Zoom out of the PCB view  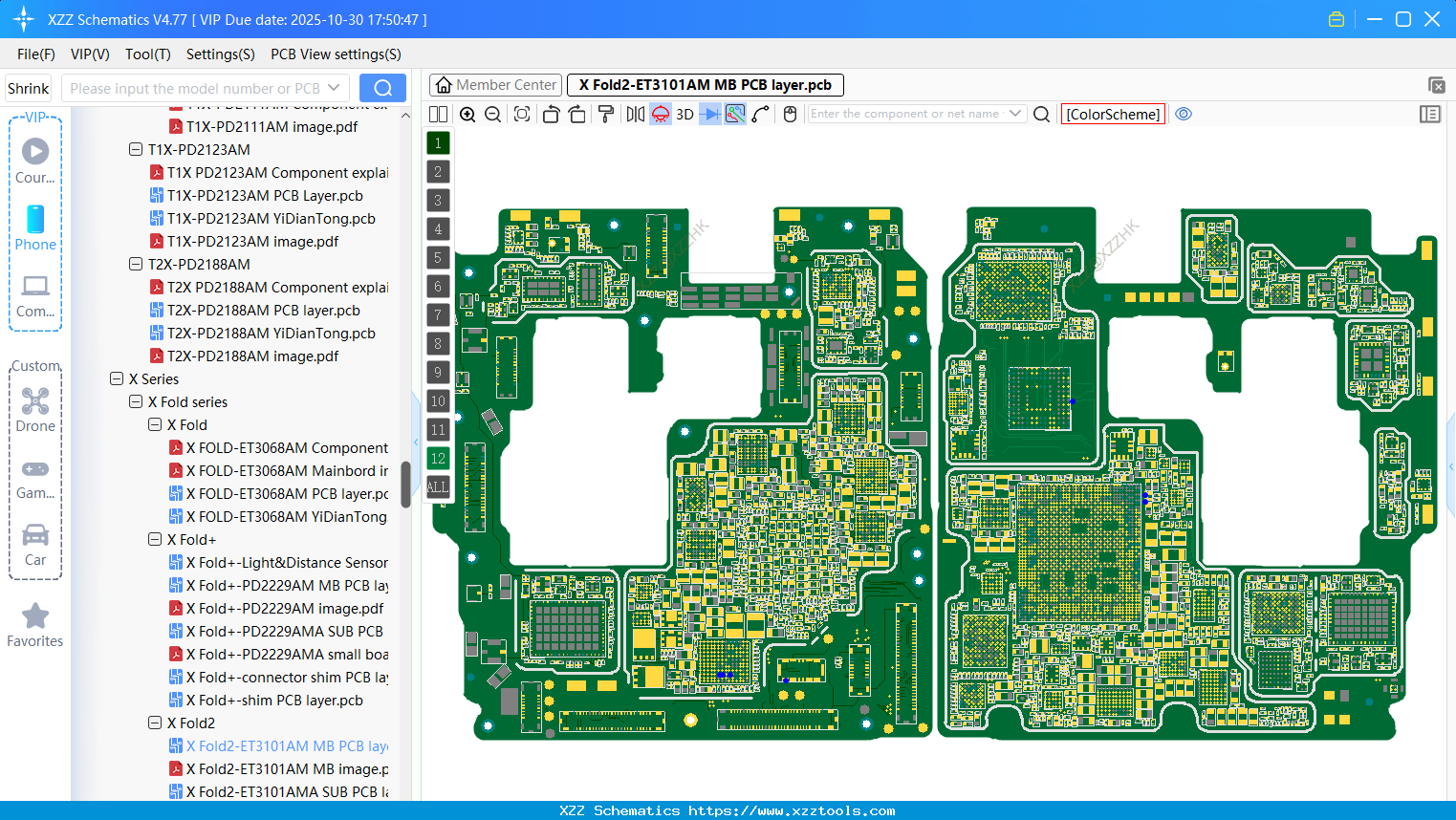click(492, 114)
